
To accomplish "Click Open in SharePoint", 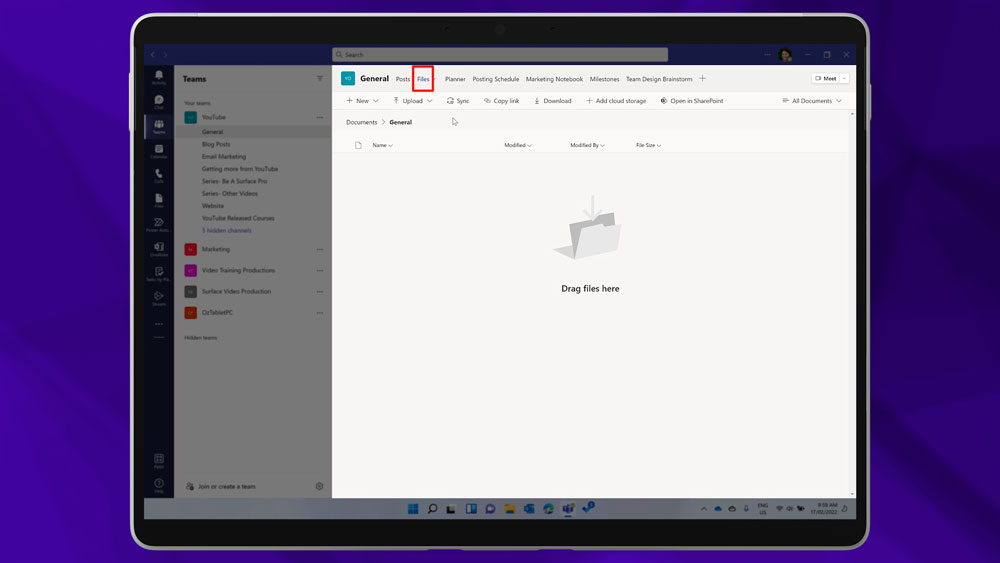I will pyautogui.click(x=691, y=101).
